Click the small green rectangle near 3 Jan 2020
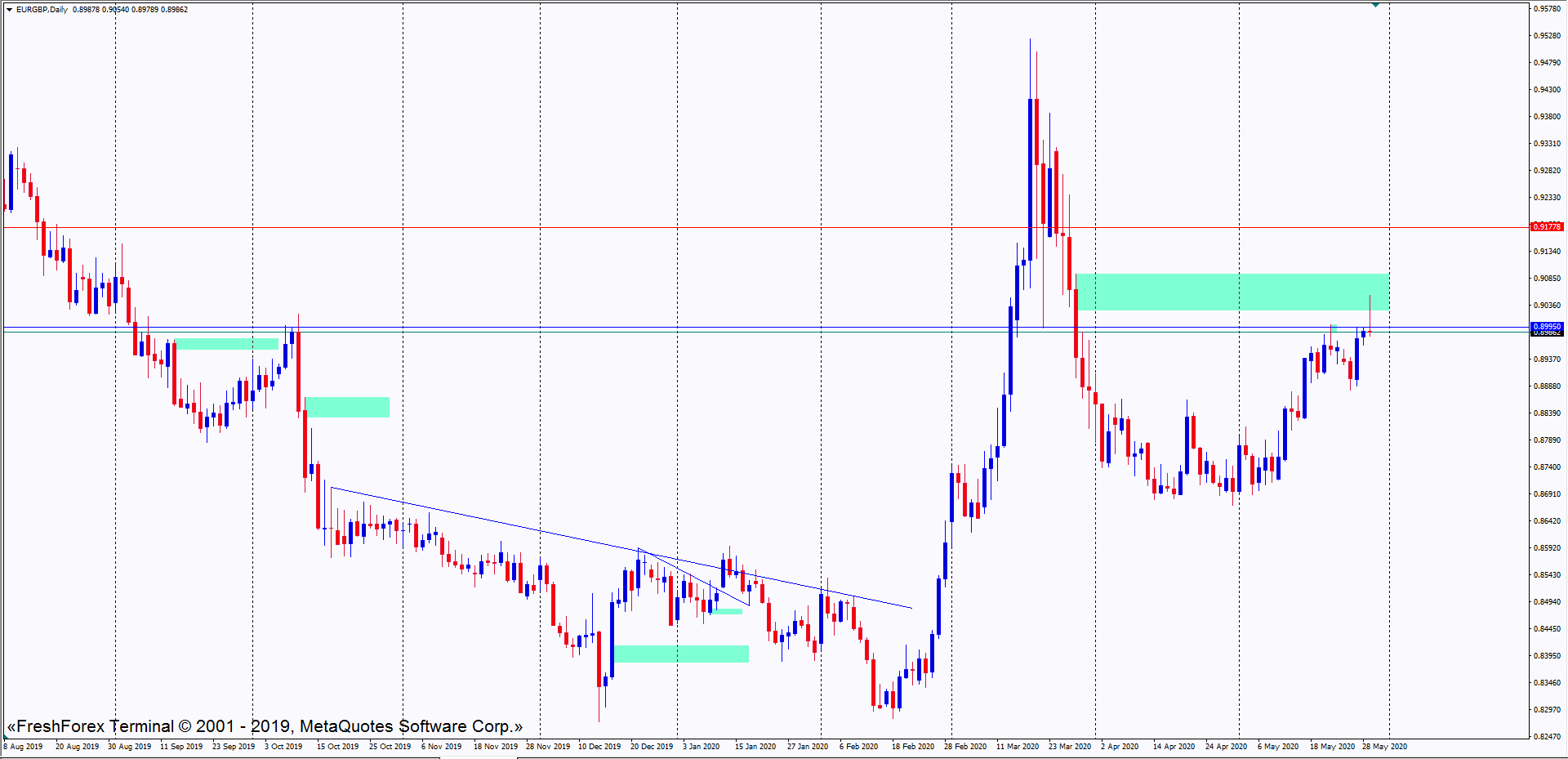 click(726, 611)
